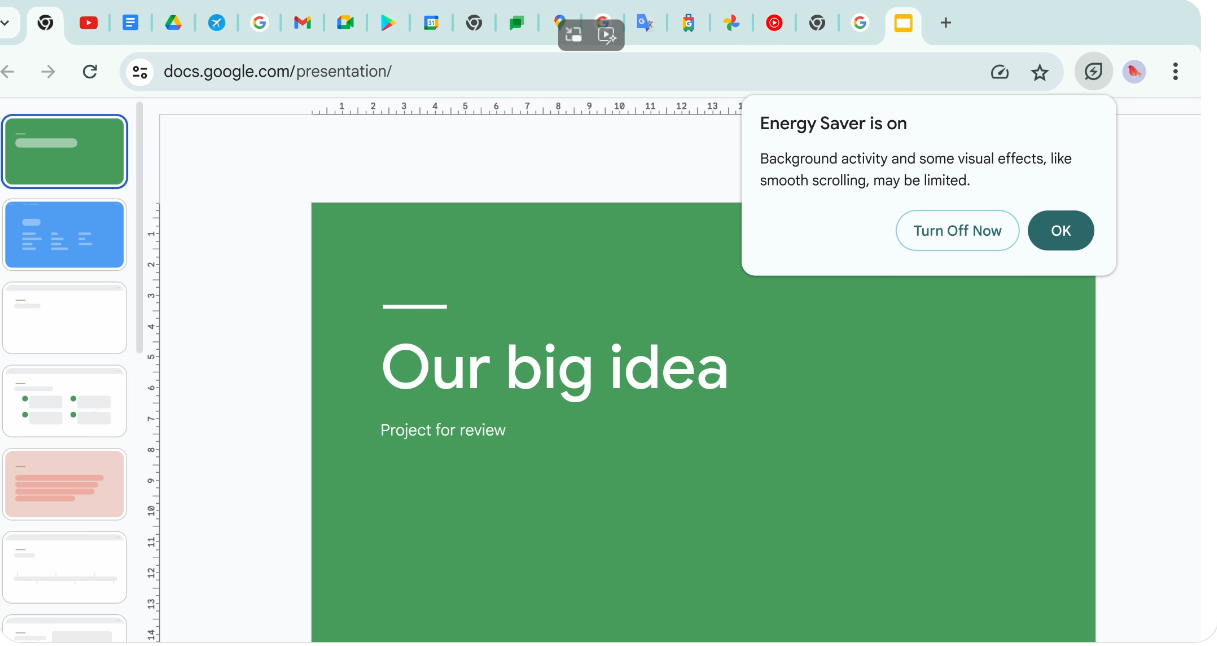Viewport: 1217px width, 646px height.
Task: Bookmark this page with star icon
Action: (1040, 72)
